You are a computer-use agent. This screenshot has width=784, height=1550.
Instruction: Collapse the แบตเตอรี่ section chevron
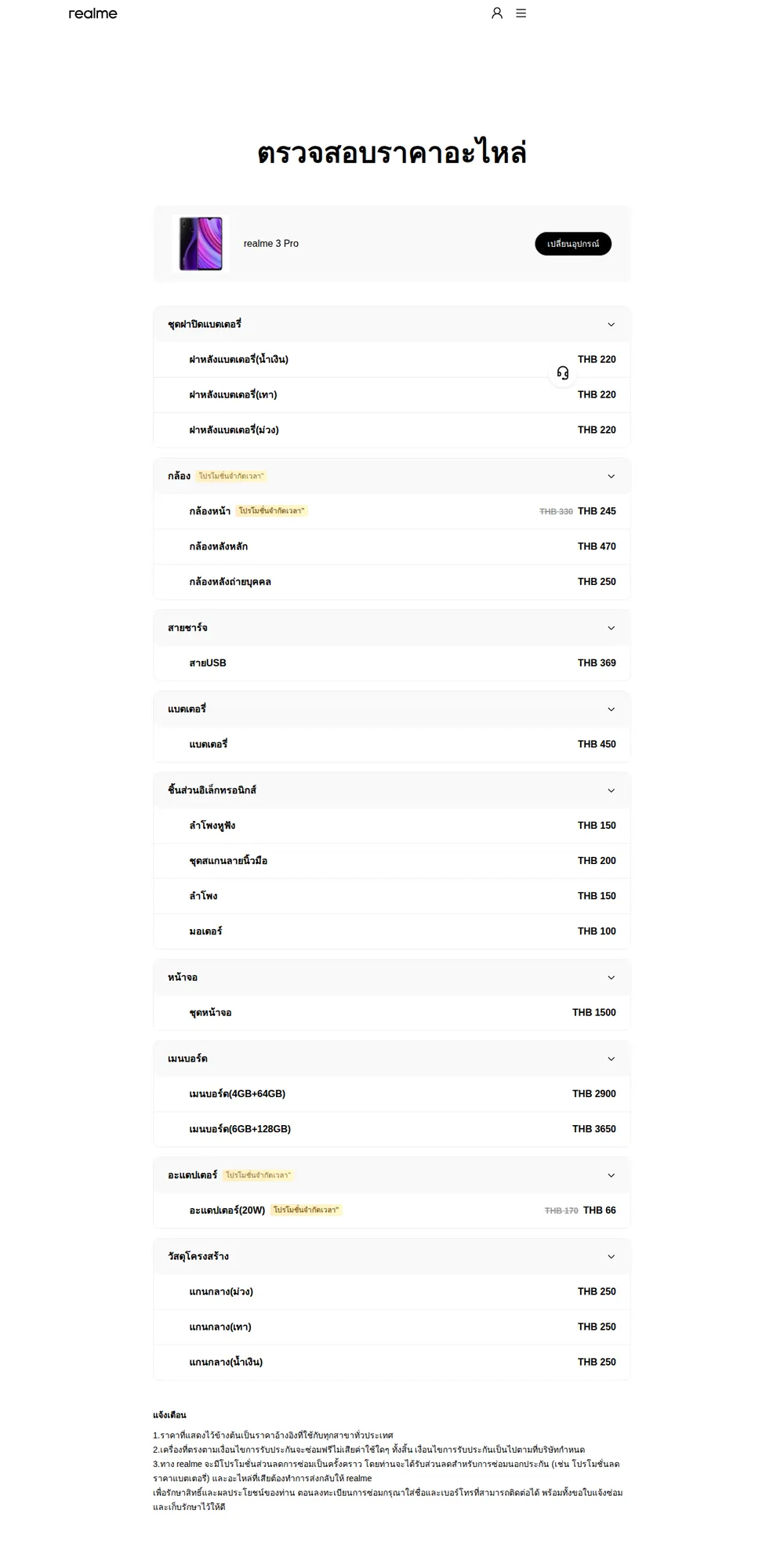tap(612, 710)
